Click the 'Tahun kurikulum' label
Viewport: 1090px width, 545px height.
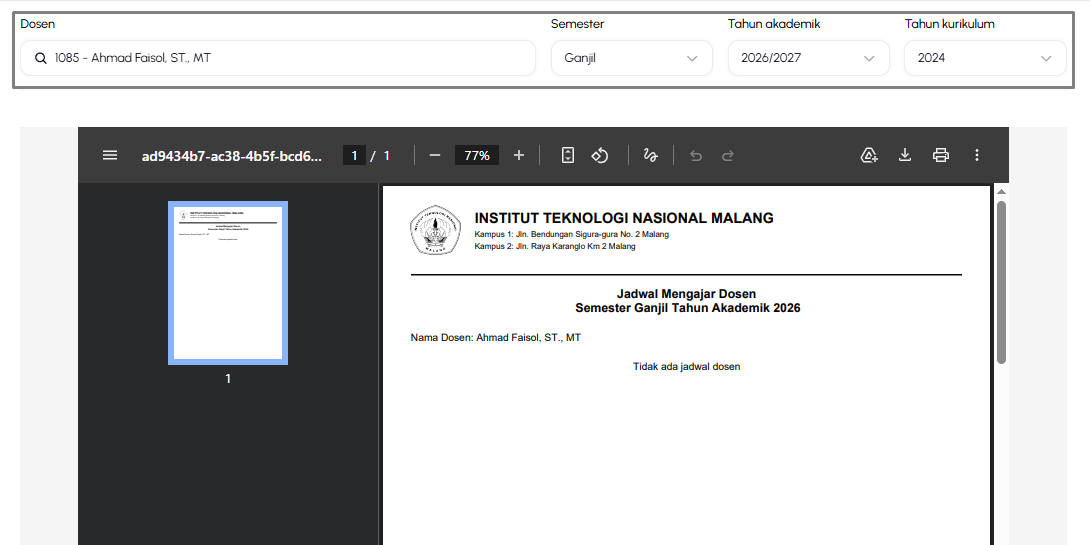tap(950, 24)
